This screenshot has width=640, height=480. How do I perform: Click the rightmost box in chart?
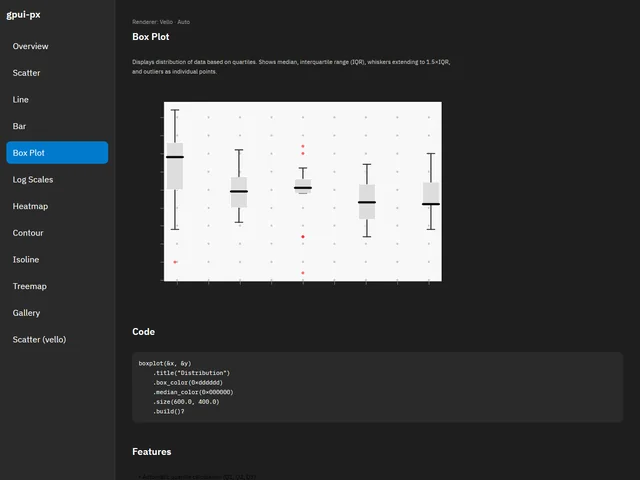pos(431,193)
